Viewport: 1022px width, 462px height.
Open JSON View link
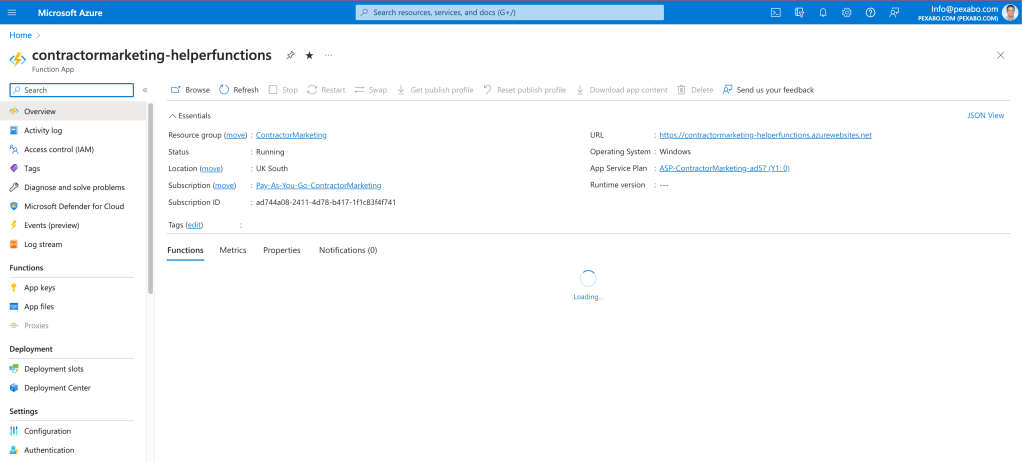(986, 115)
